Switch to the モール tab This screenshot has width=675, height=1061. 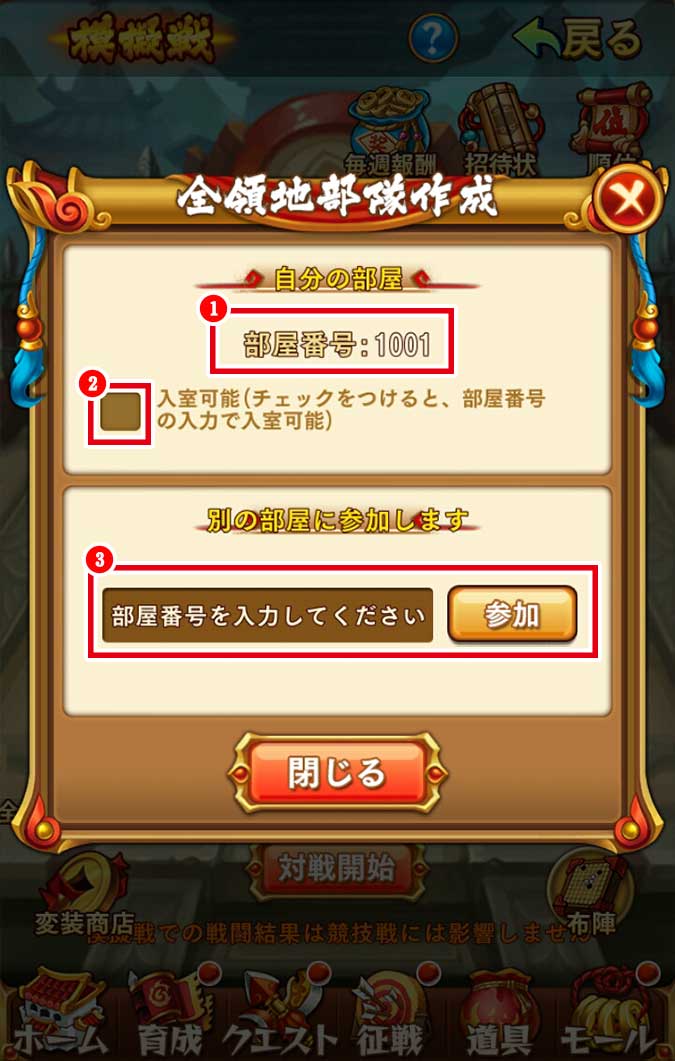[x=610, y=1015]
